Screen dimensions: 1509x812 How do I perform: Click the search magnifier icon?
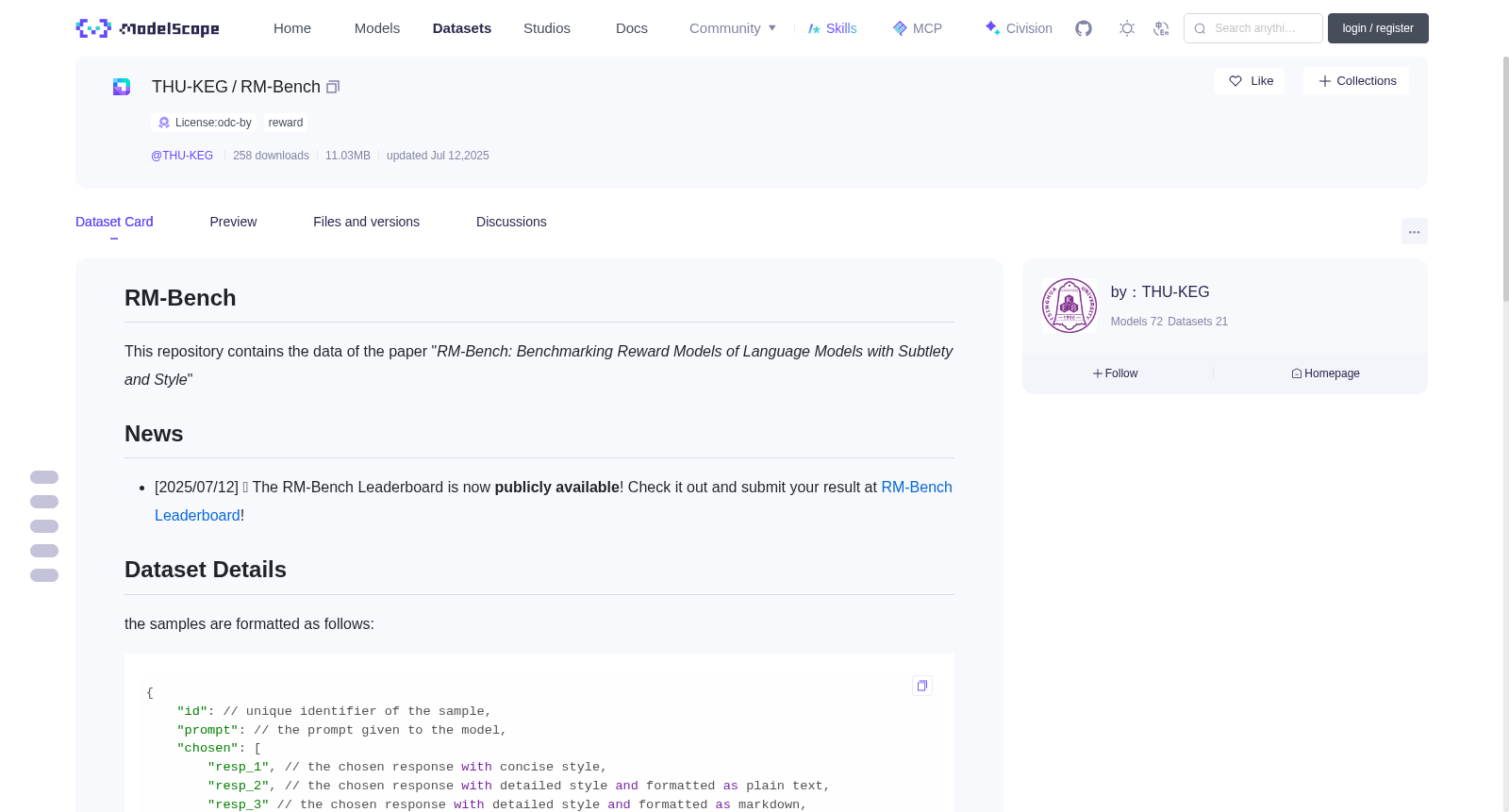1201,28
